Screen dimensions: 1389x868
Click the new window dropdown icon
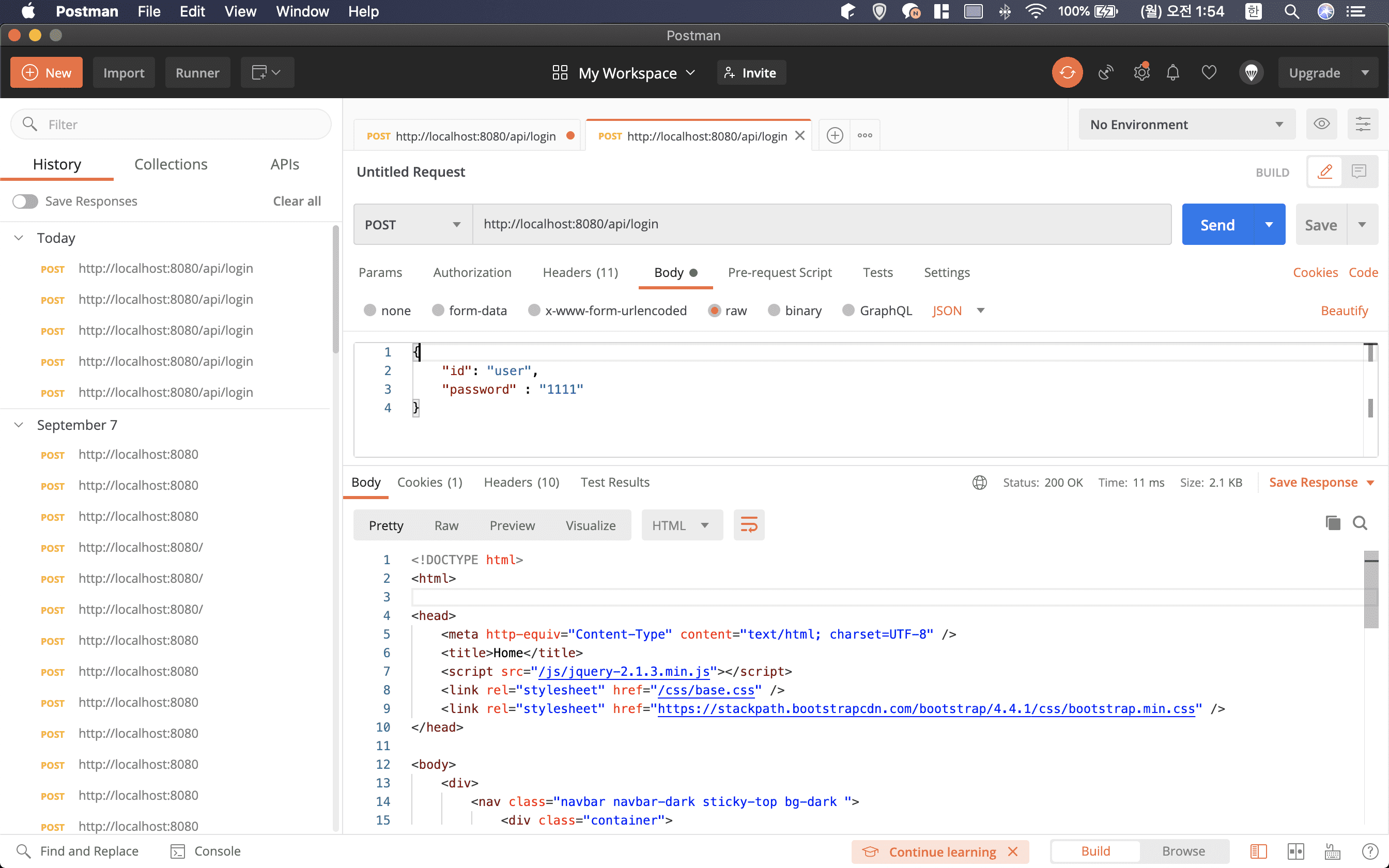(268, 72)
